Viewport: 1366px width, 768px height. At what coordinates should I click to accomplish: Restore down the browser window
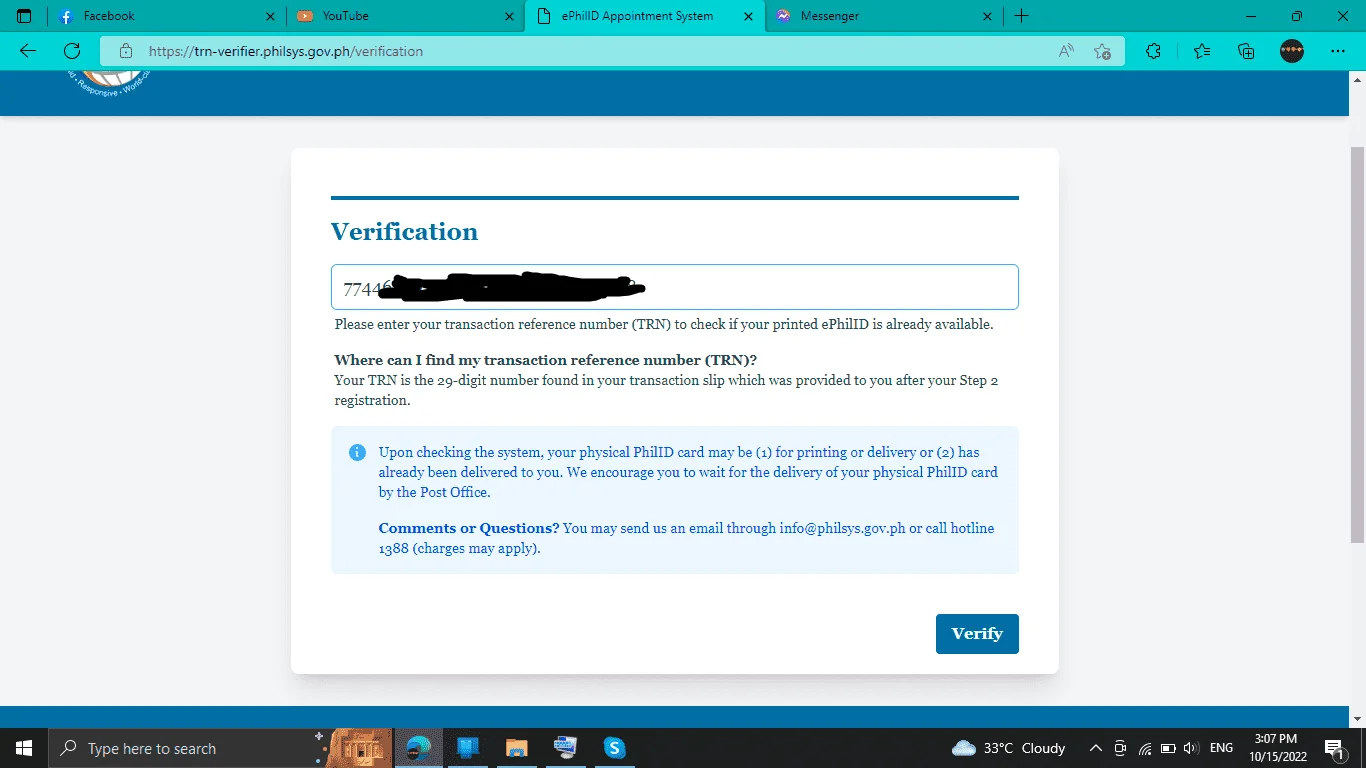(x=1297, y=16)
